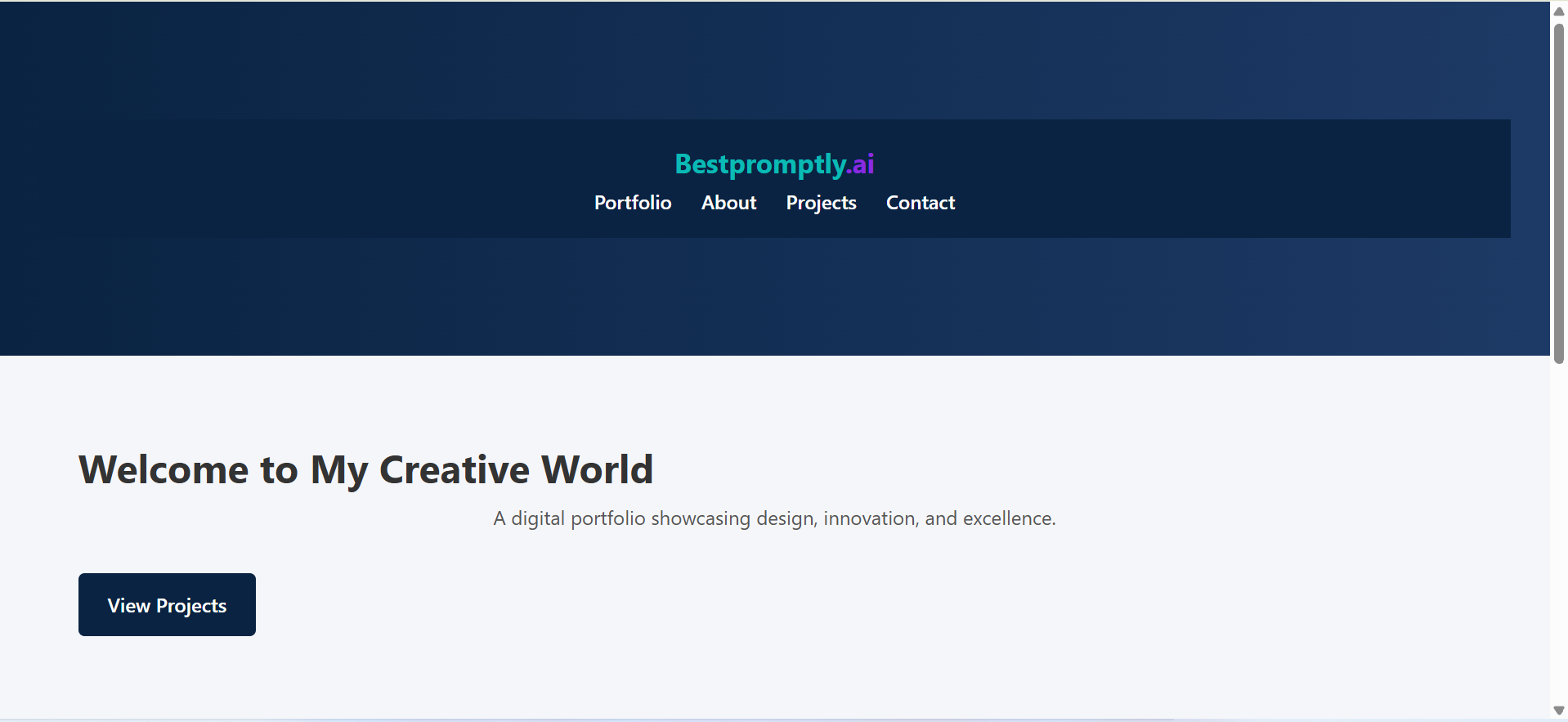Click the scrollbar down arrow
This screenshot has width=1568, height=722.
click(1558, 711)
